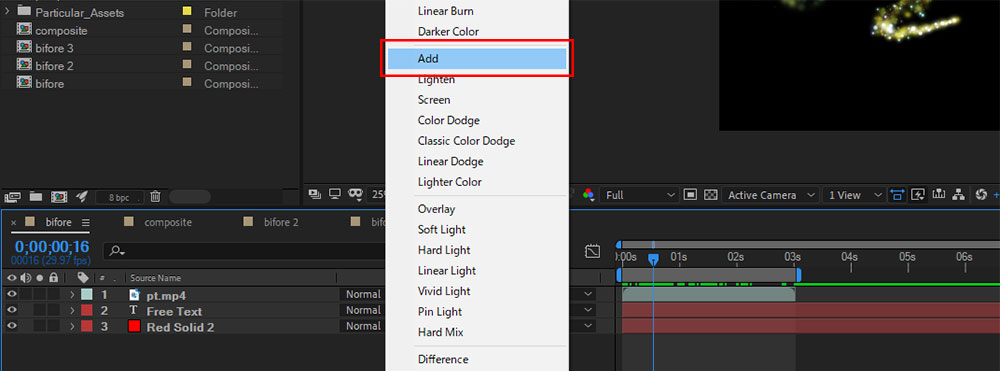The width and height of the screenshot is (1000, 371).
Task: Switch to the composite timeline tab
Action: 168,222
